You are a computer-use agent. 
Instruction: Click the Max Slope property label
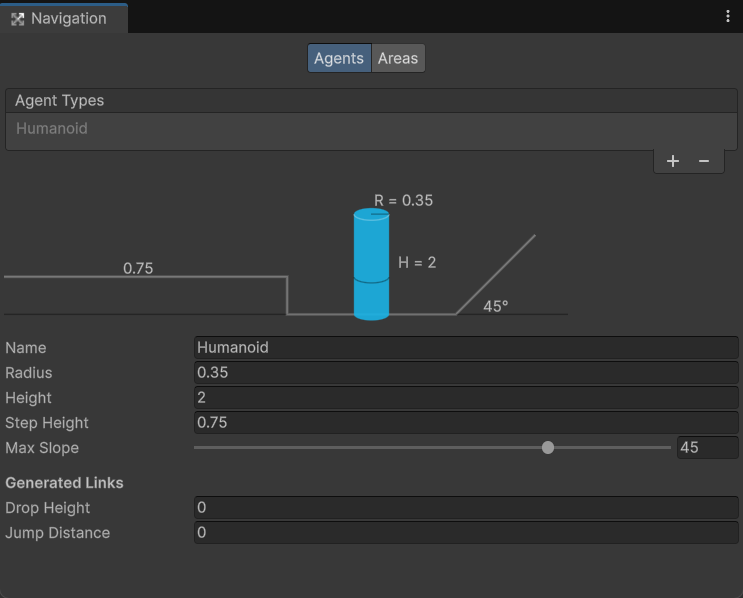[x=42, y=448]
